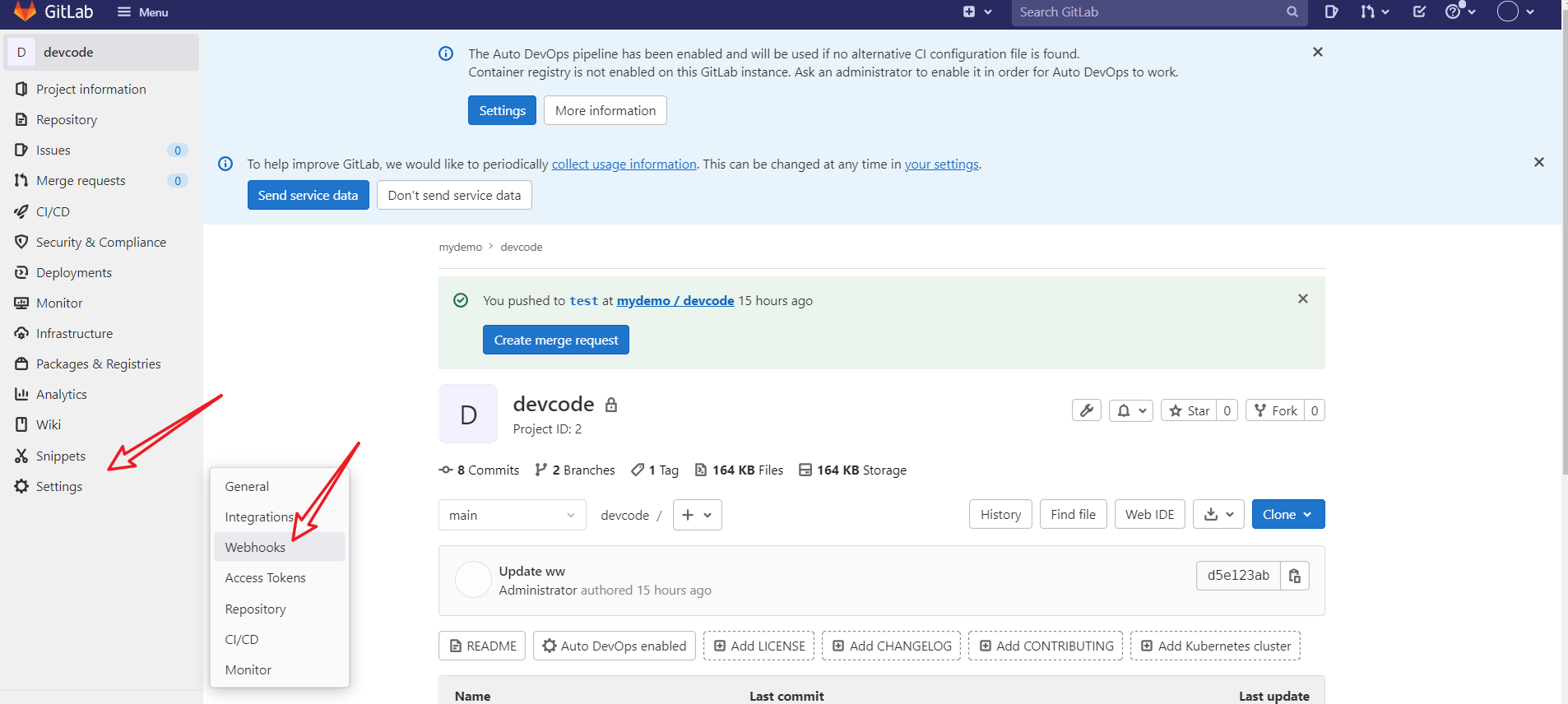Image resolution: width=1568 pixels, height=704 pixels.
Task: Open the 8 Commits link
Action: pyautogui.click(x=479, y=470)
